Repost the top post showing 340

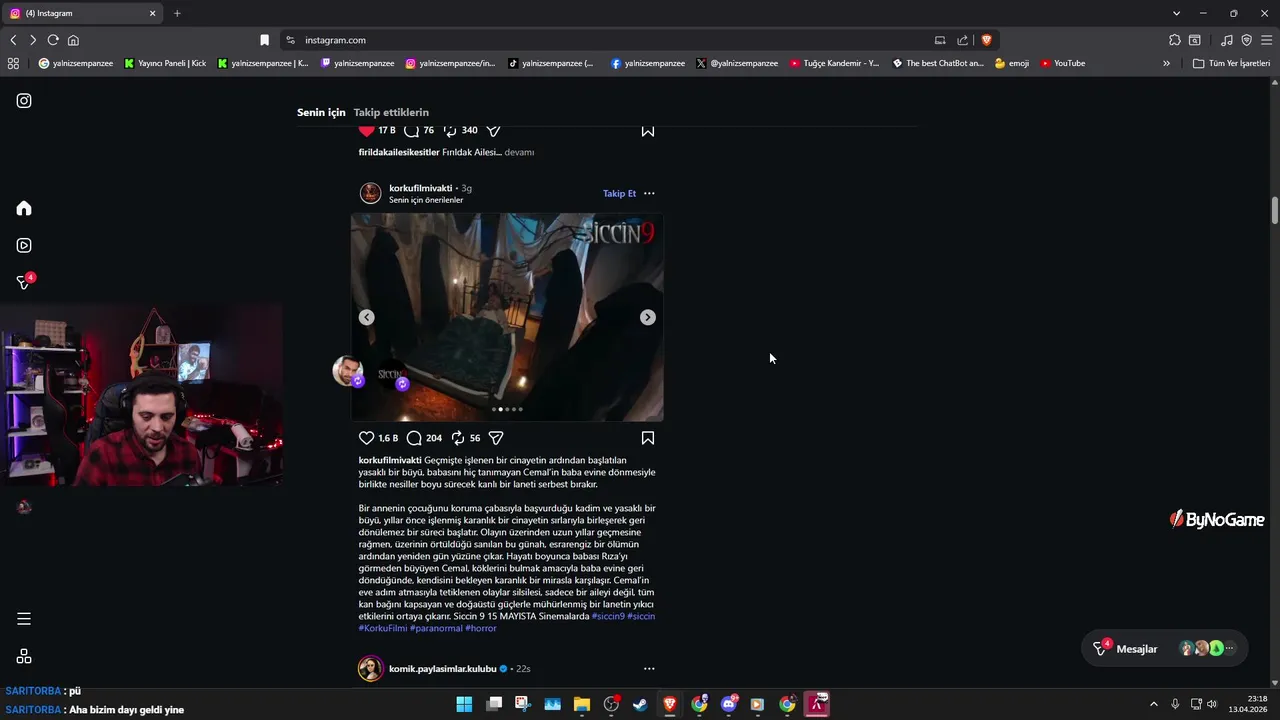point(450,130)
